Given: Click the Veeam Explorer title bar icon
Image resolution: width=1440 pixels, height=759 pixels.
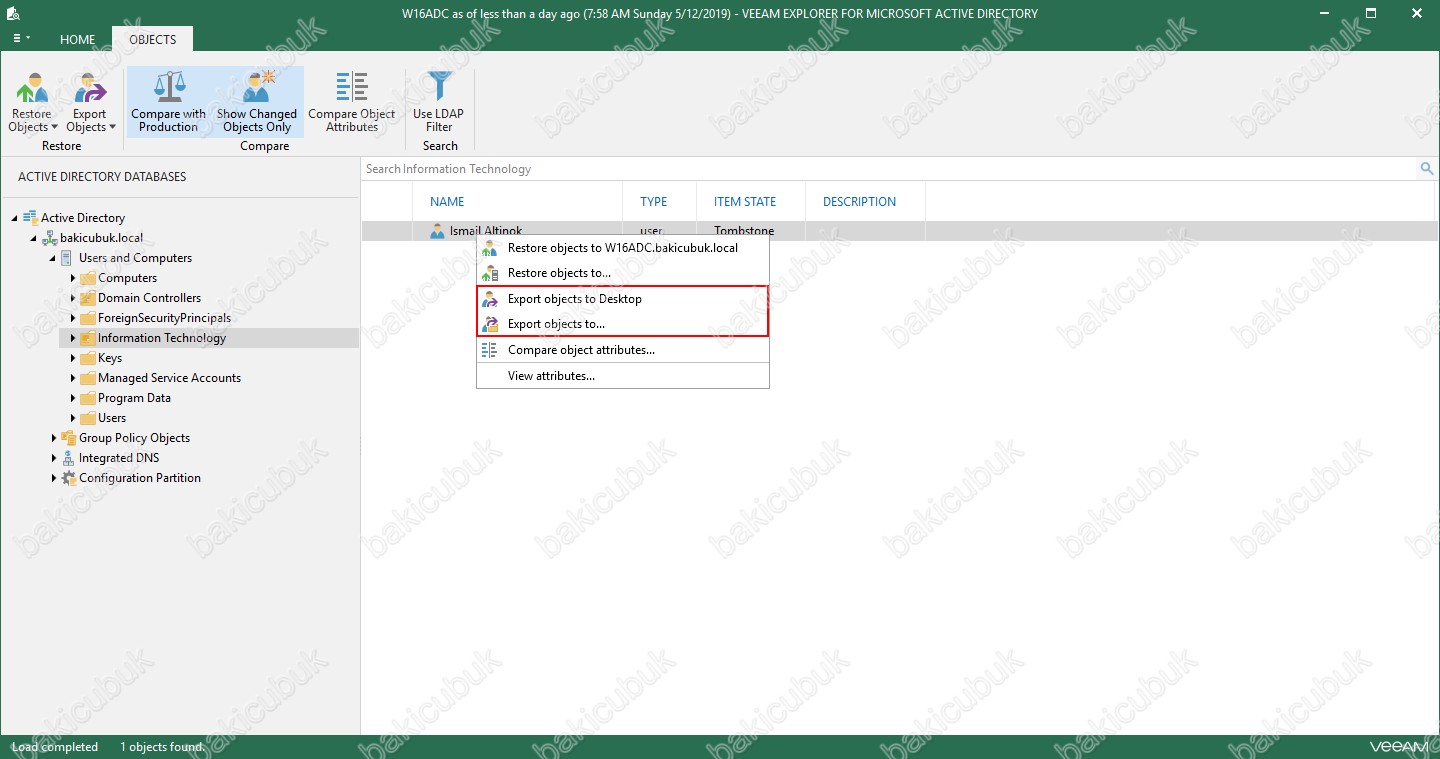Looking at the screenshot, I should tap(14, 13).
